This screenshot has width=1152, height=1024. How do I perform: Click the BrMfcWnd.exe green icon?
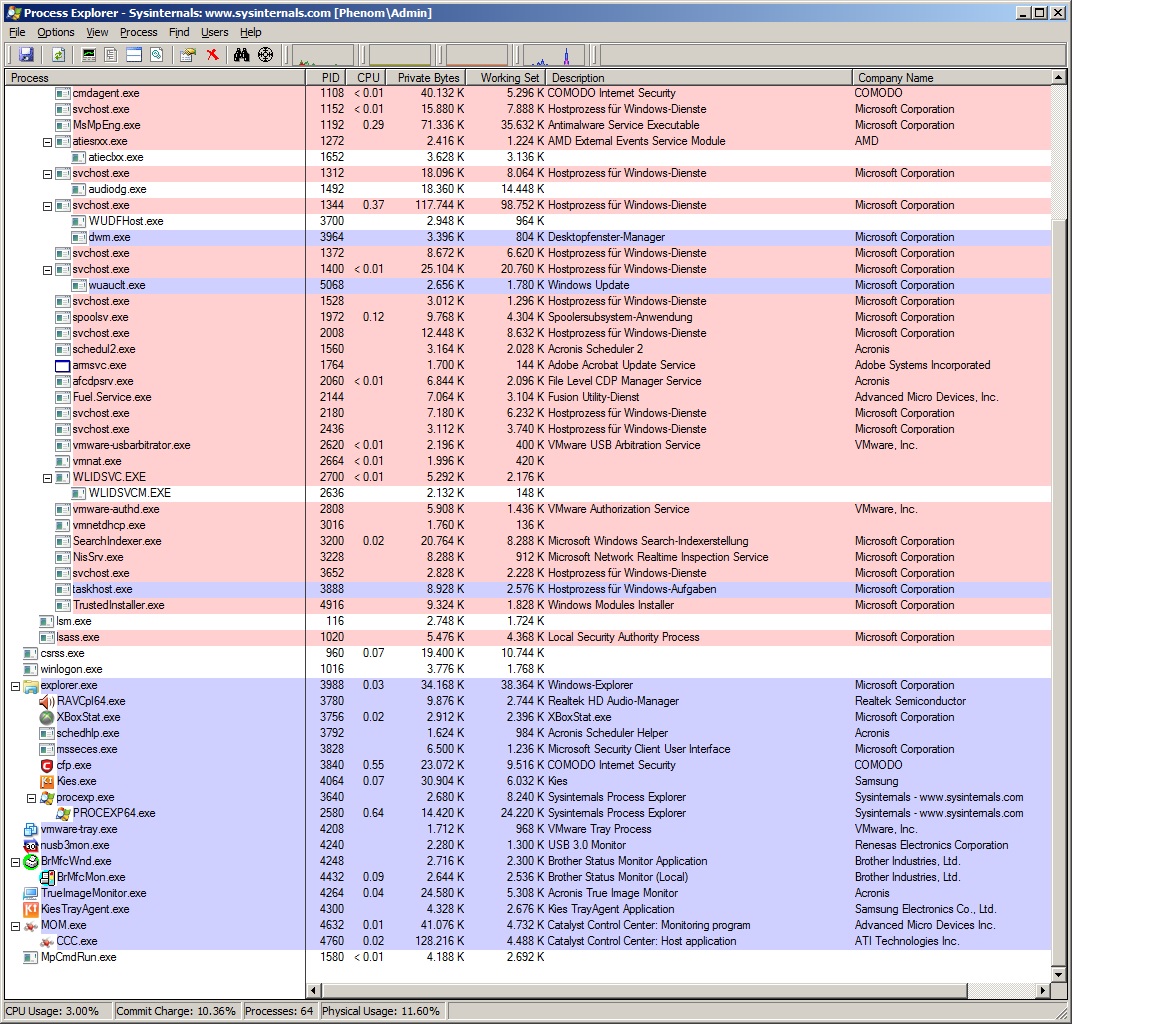click(x=30, y=862)
